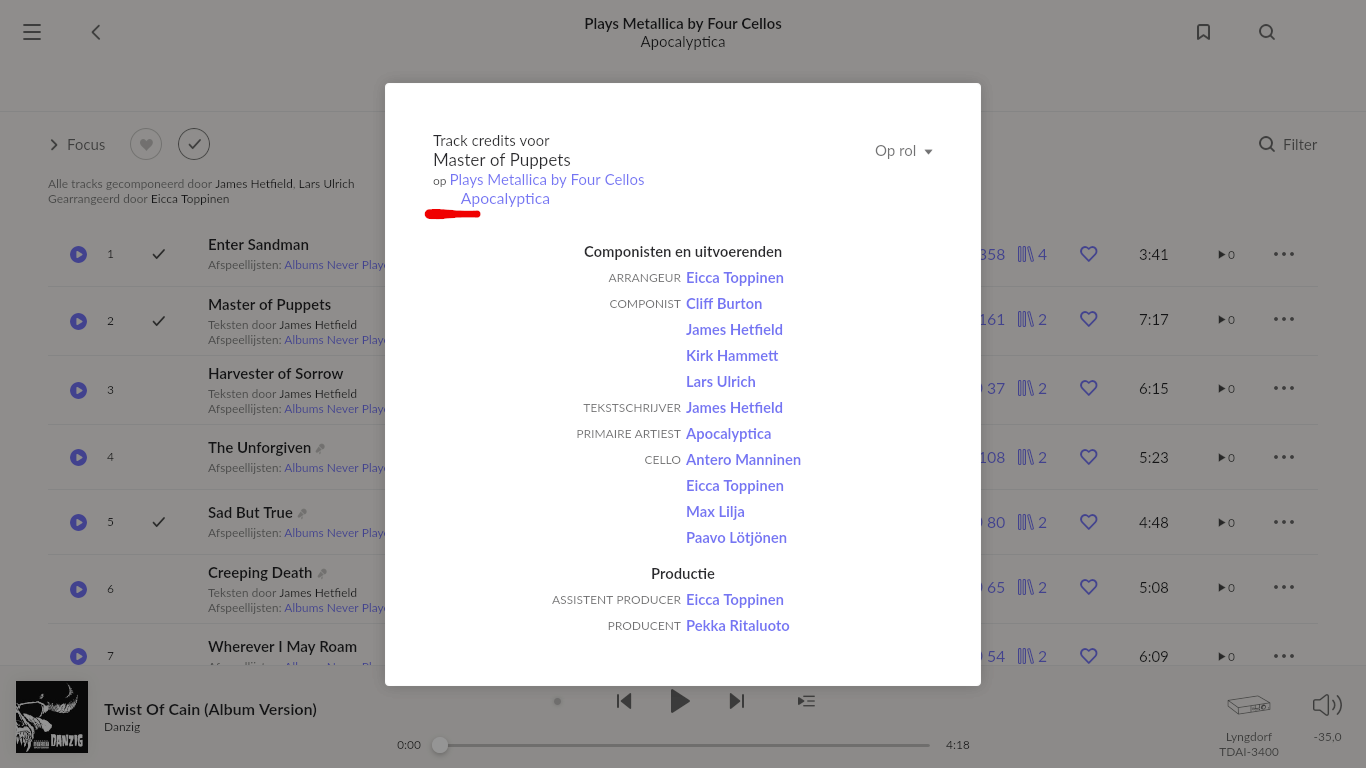The width and height of the screenshot is (1366, 768).
Task: Toggle pick checkmark on Master of Puppets
Action: click(158, 321)
